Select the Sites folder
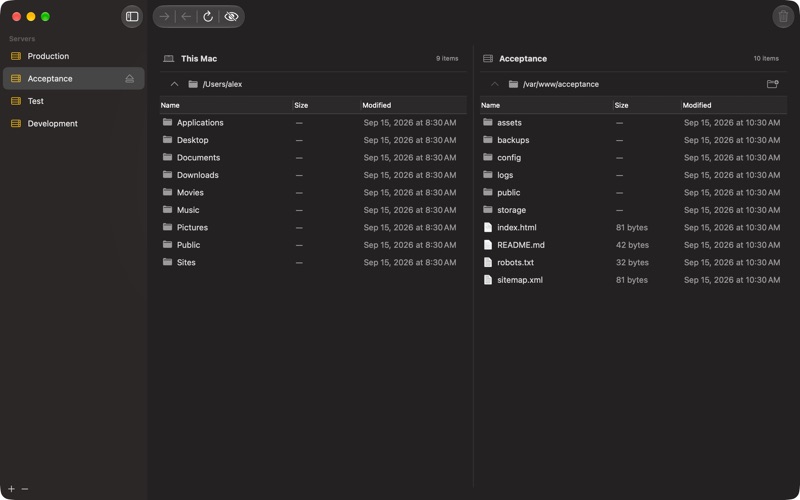This screenshot has width=800, height=500. point(313,262)
